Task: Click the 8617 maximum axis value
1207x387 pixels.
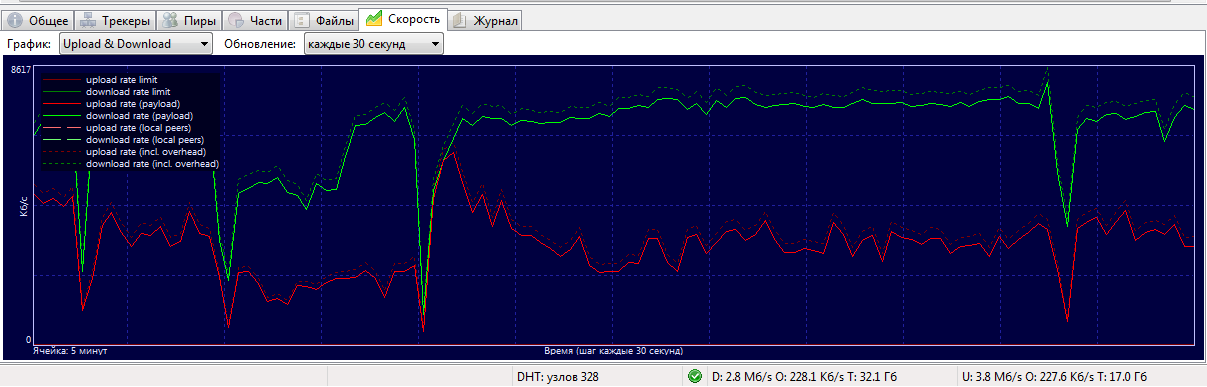Action: coord(21,70)
